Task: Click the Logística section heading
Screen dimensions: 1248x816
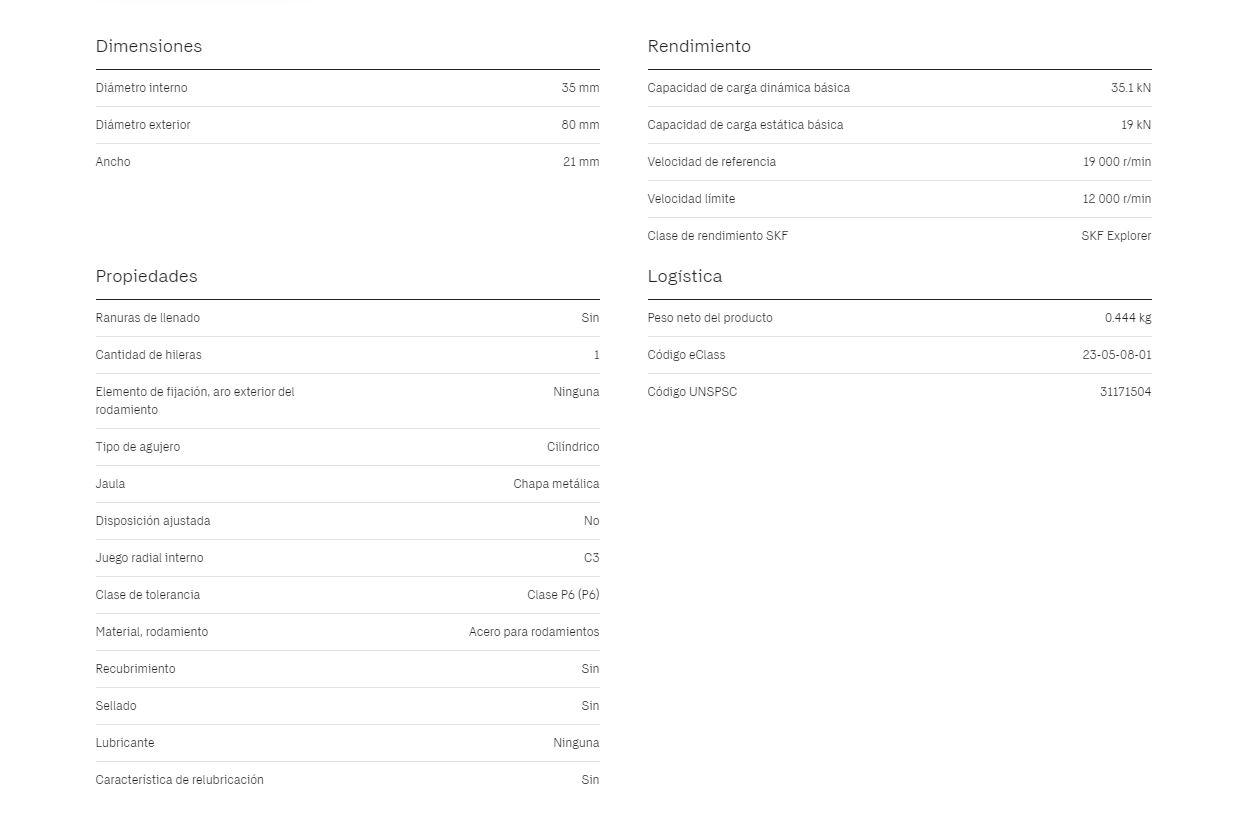Action: point(684,276)
